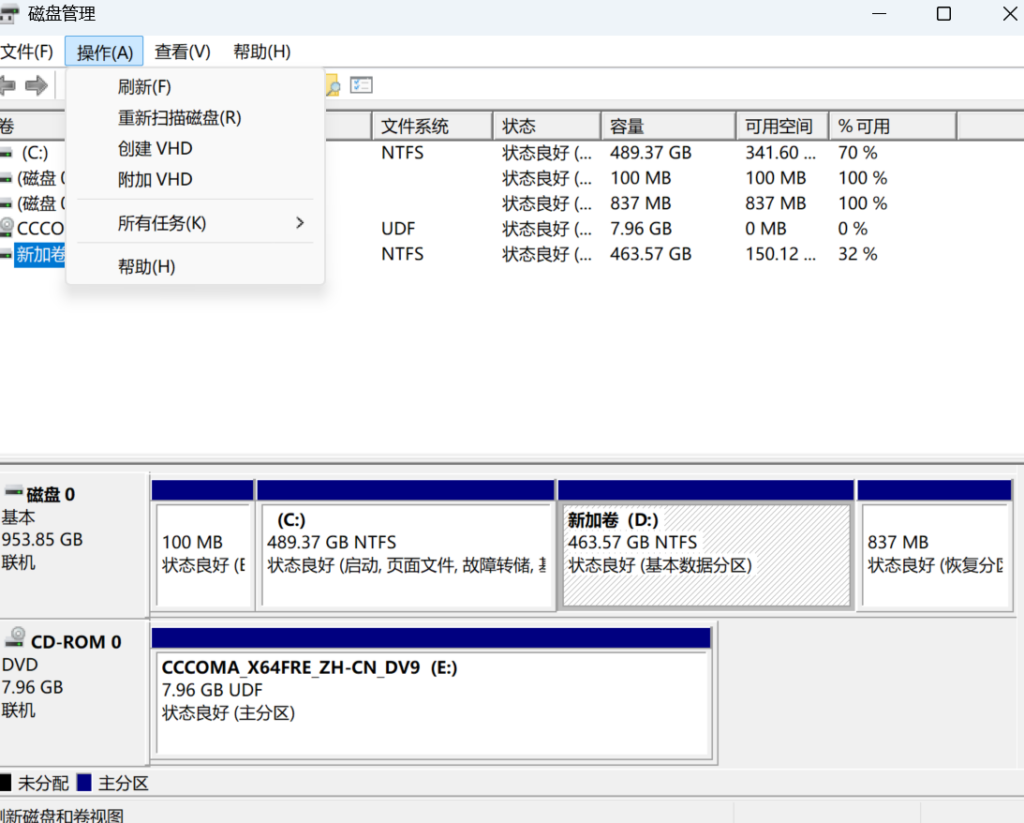Image resolution: width=1024 pixels, height=823 pixels.
Task: Choose 创建 VHD in the menu
Action: (x=155, y=149)
